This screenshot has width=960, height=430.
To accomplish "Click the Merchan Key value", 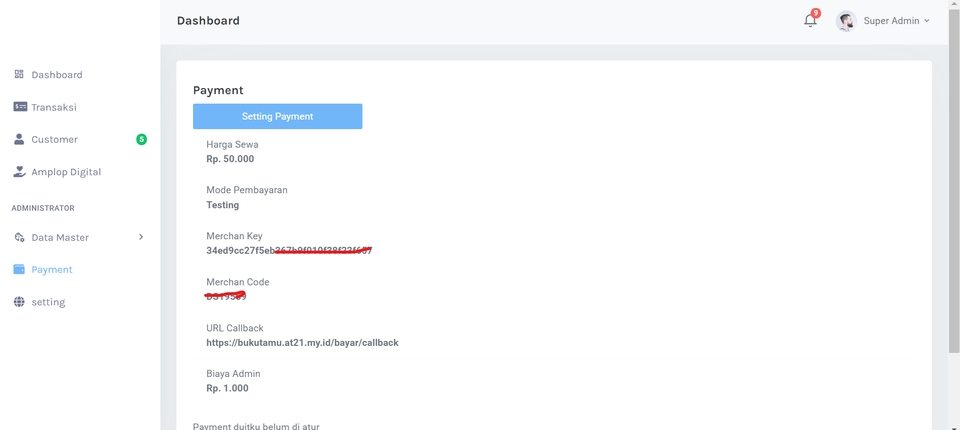I will pyautogui.click(x=289, y=251).
